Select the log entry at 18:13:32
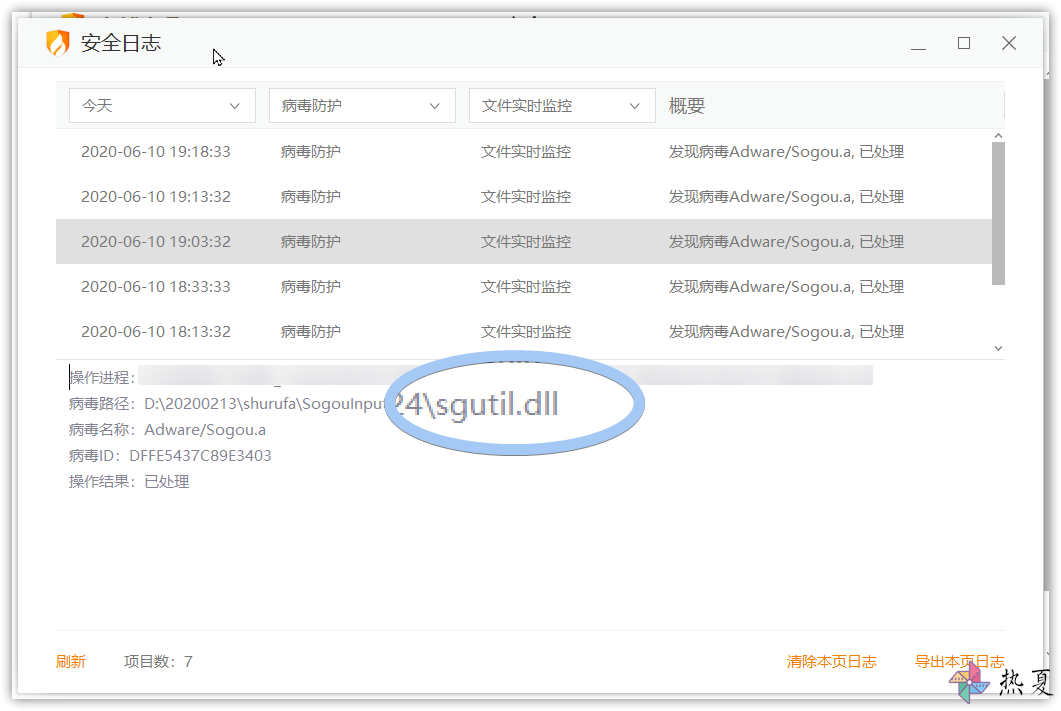This screenshot has height=711, width=1061. click(x=524, y=331)
